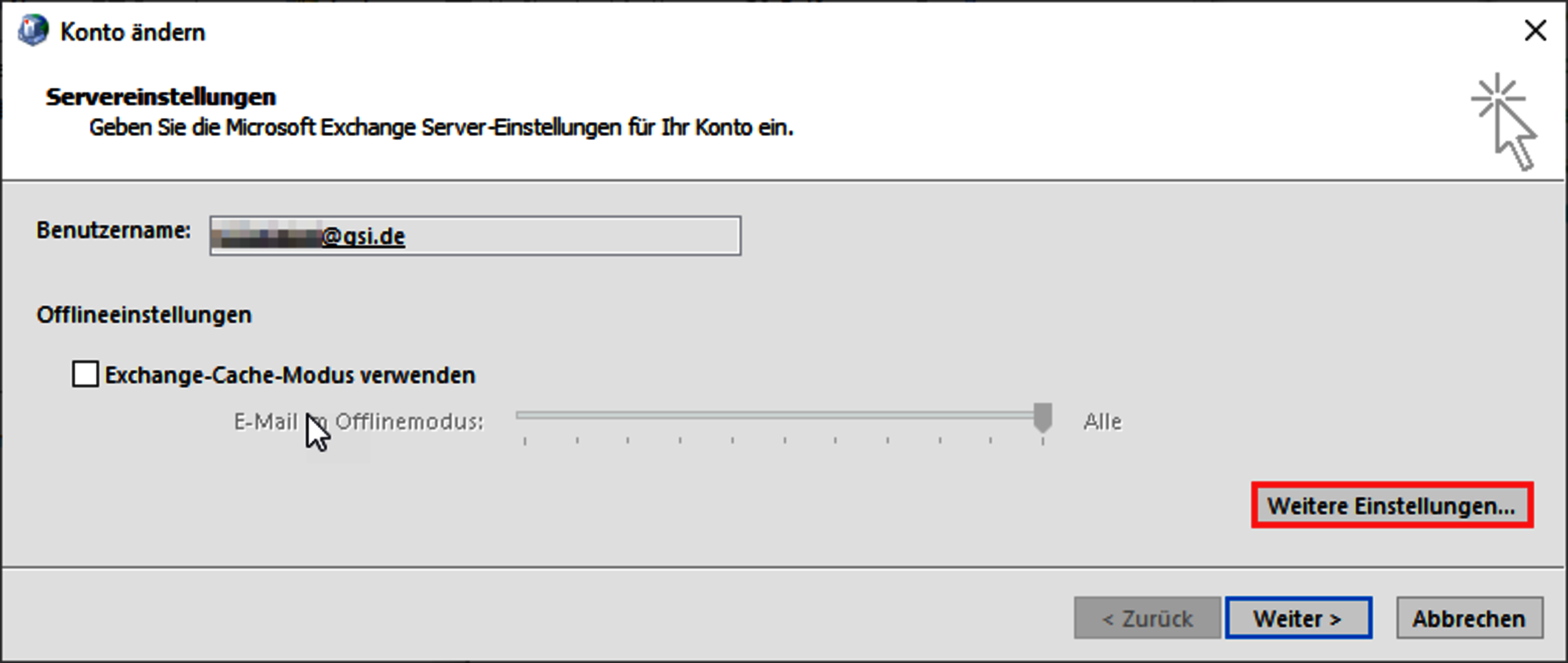Click the 'Konto ändern' title bar text
1568x663 pixels.
(x=133, y=33)
